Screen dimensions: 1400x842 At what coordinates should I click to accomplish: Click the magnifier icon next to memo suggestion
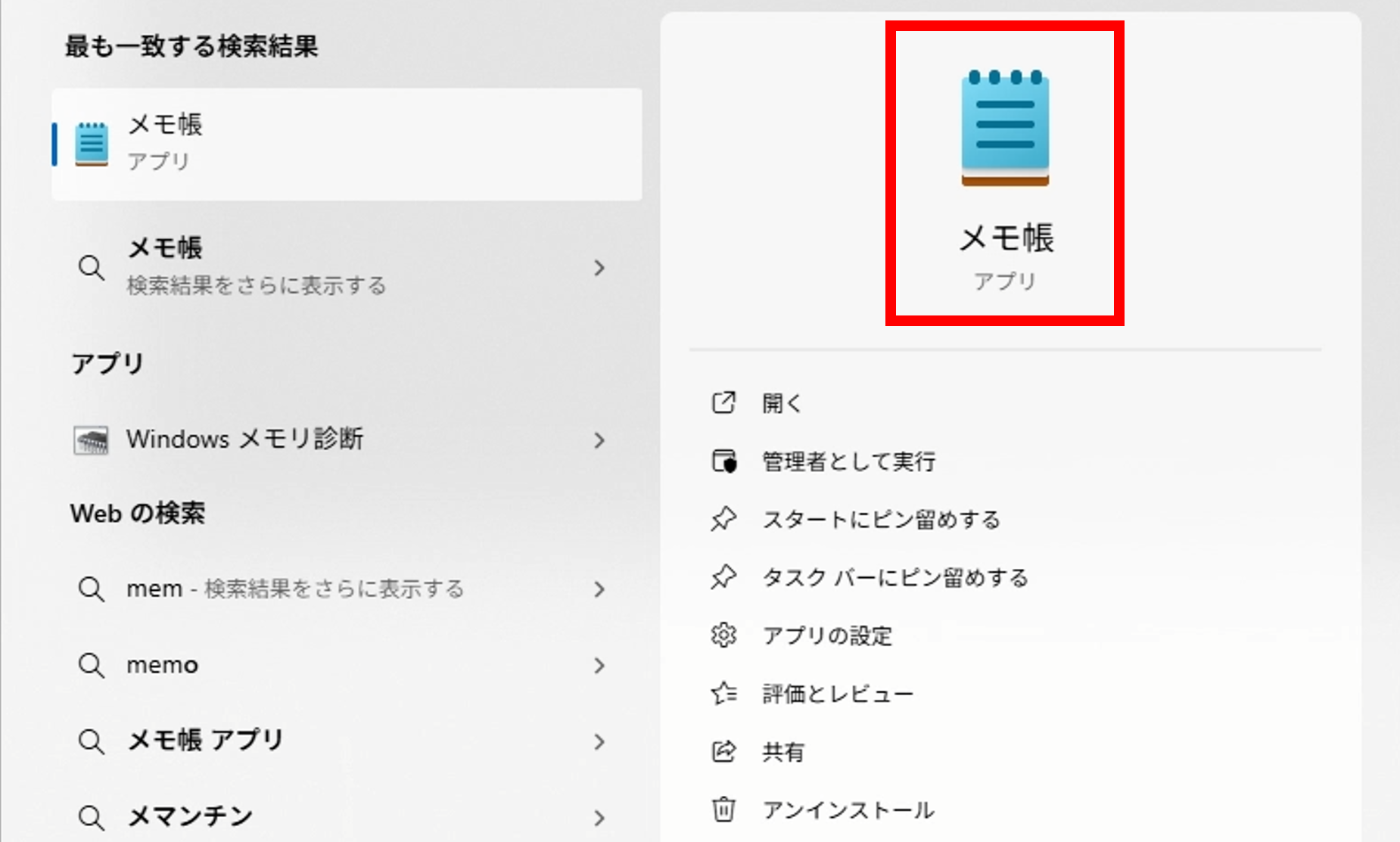coord(92,666)
